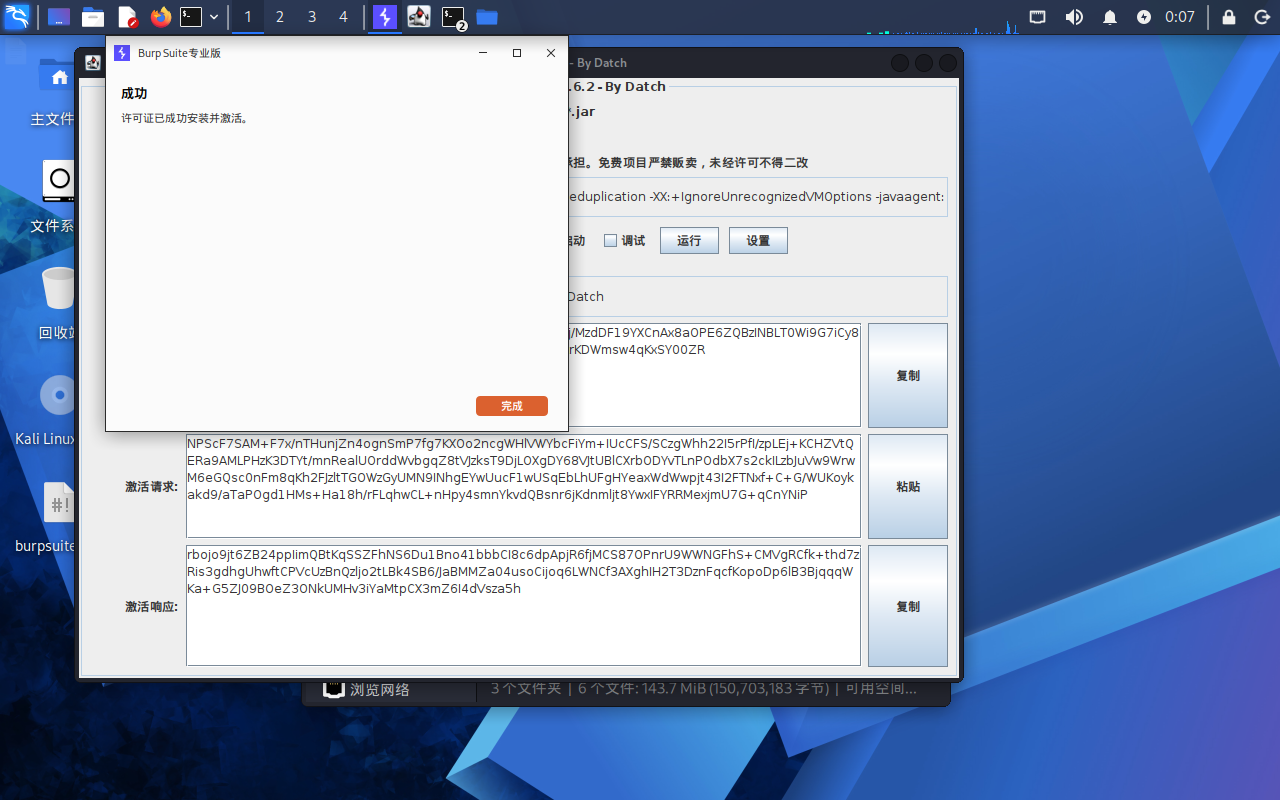Click the license name field containing Datch
The width and height of the screenshot is (1280, 800).
point(757,296)
